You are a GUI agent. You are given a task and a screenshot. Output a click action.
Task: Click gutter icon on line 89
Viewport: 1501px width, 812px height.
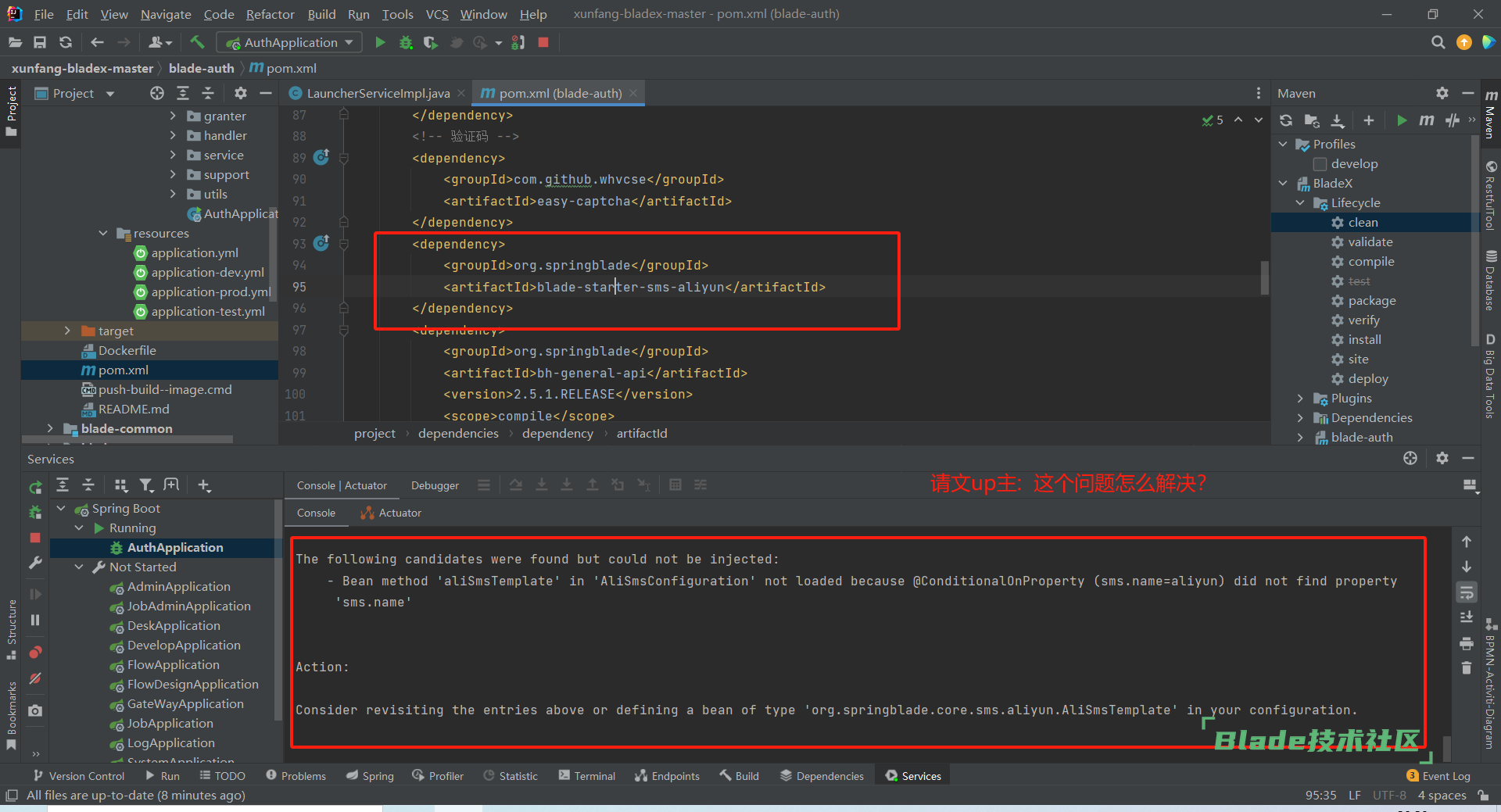(321, 157)
